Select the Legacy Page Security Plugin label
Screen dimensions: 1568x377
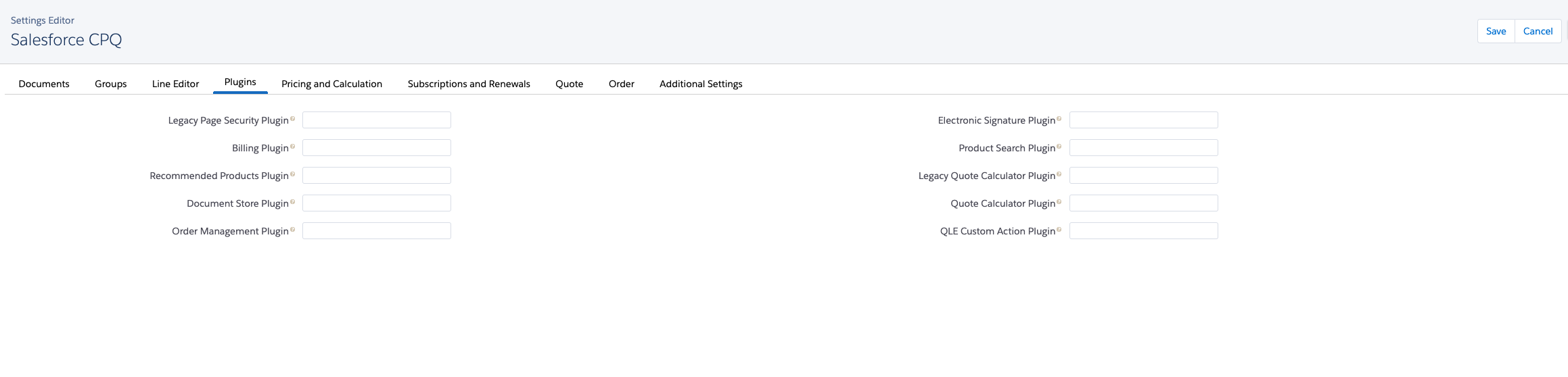coord(229,120)
